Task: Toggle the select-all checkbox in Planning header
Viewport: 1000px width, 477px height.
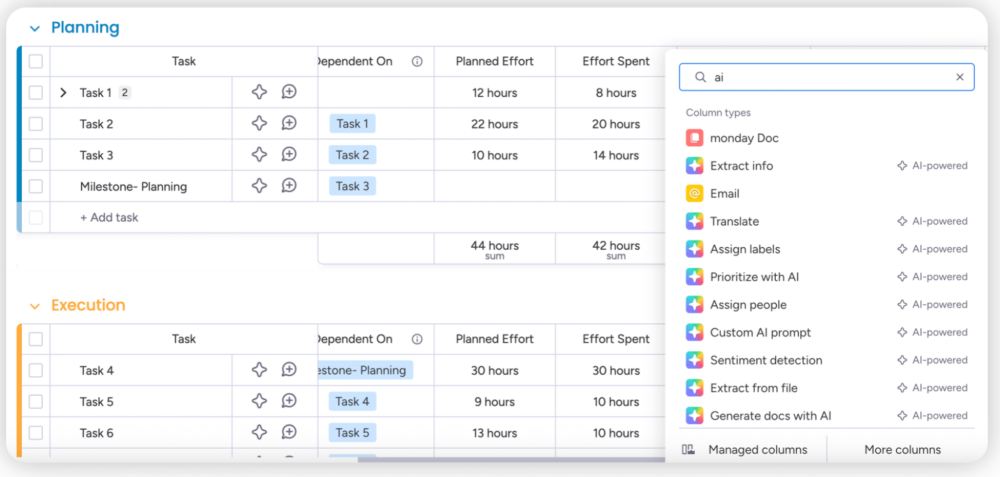Action: [36, 61]
